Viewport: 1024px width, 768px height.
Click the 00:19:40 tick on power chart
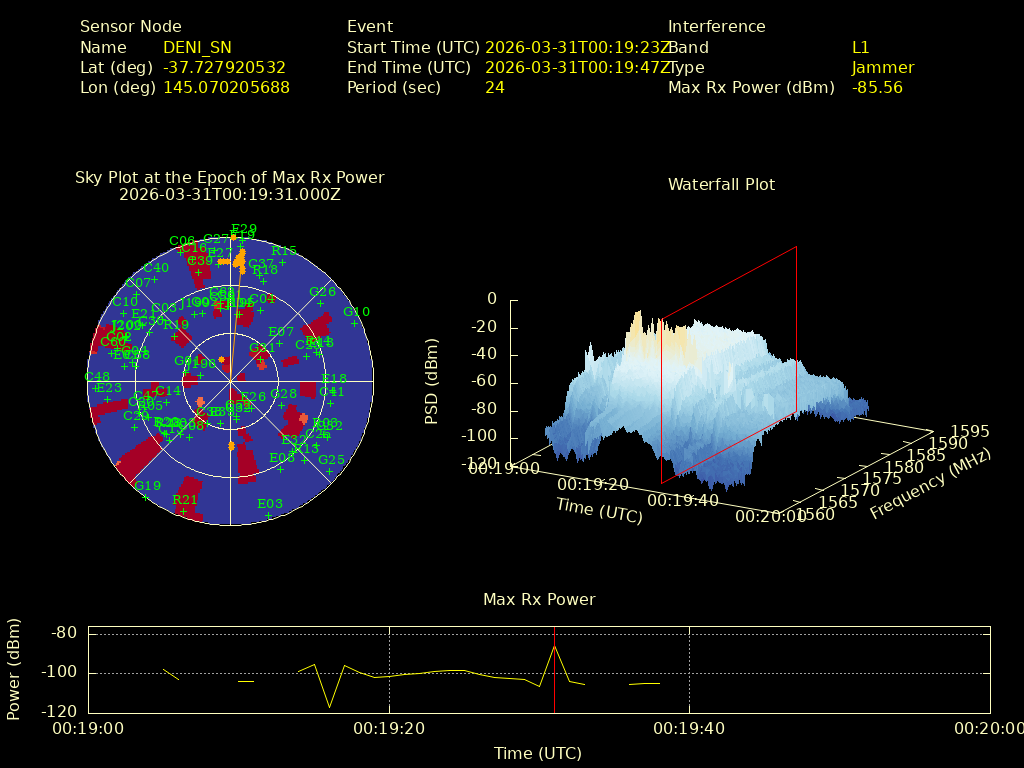[689, 729]
